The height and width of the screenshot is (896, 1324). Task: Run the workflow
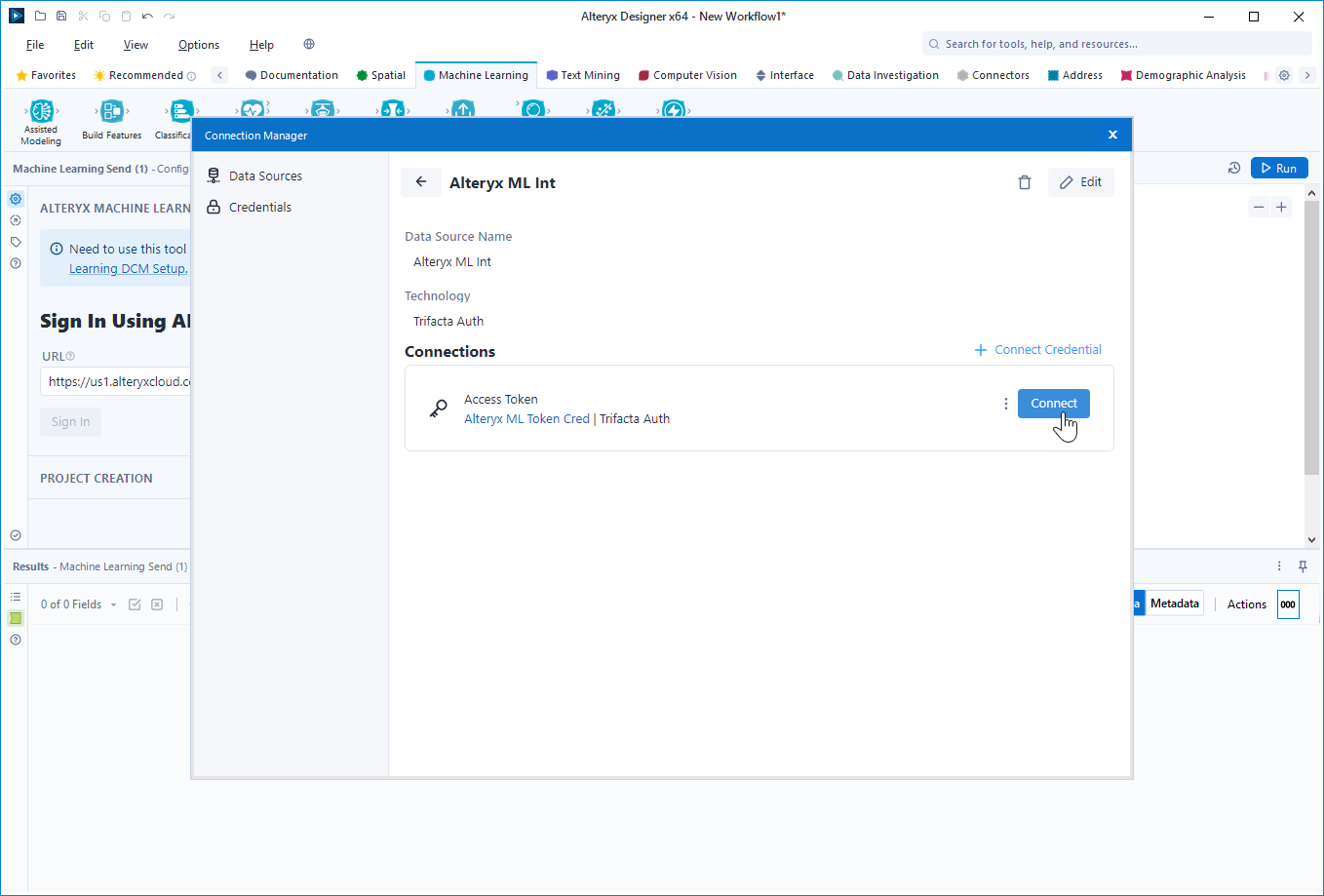click(x=1278, y=168)
